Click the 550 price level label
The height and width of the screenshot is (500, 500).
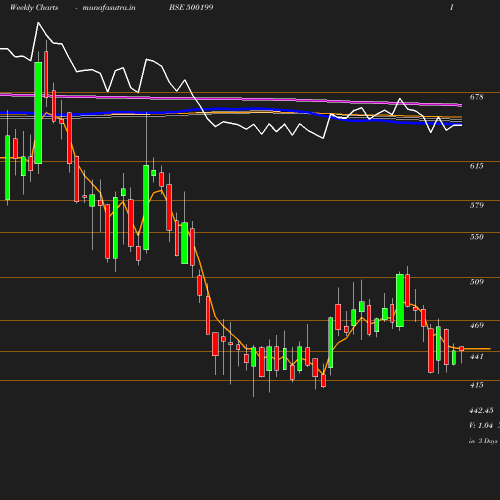tap(476, 237)
